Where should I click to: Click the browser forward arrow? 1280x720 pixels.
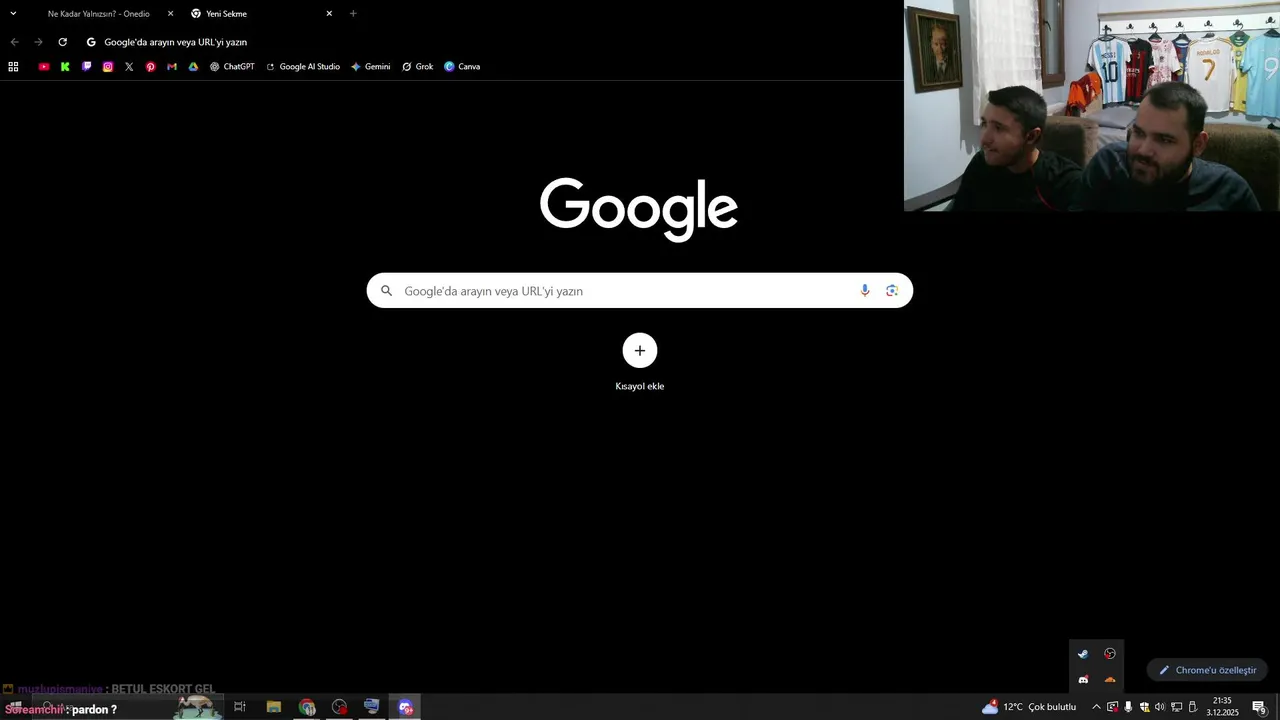click(38, 42)
